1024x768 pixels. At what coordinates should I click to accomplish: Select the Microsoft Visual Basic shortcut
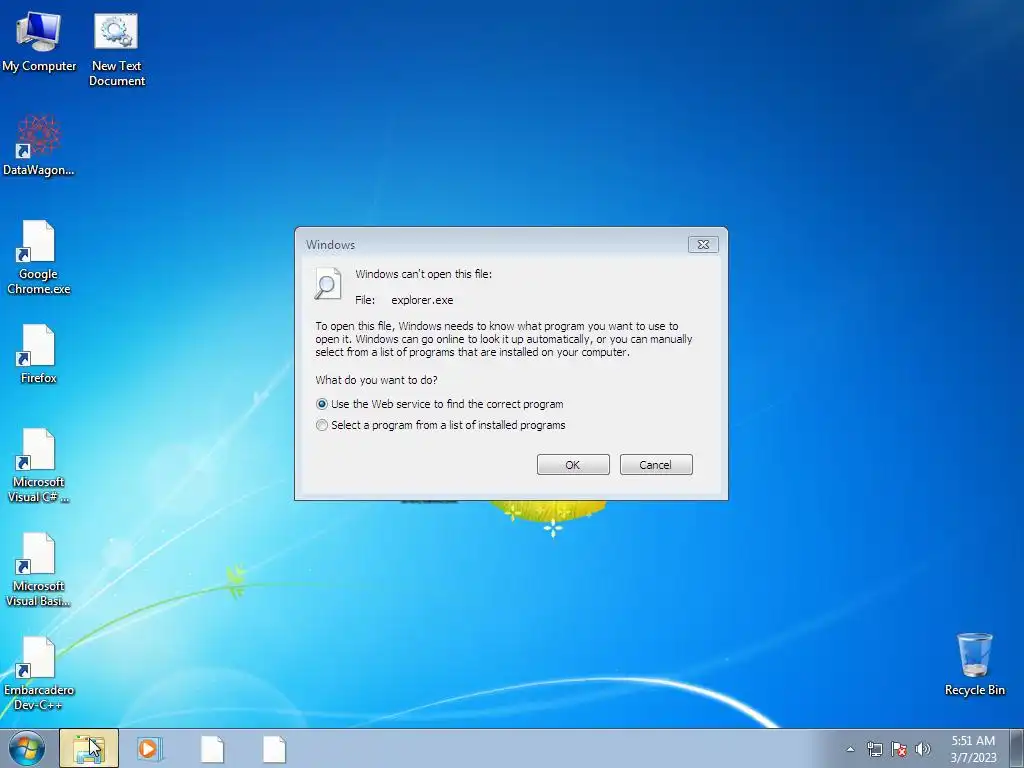(x=39, y=569)
